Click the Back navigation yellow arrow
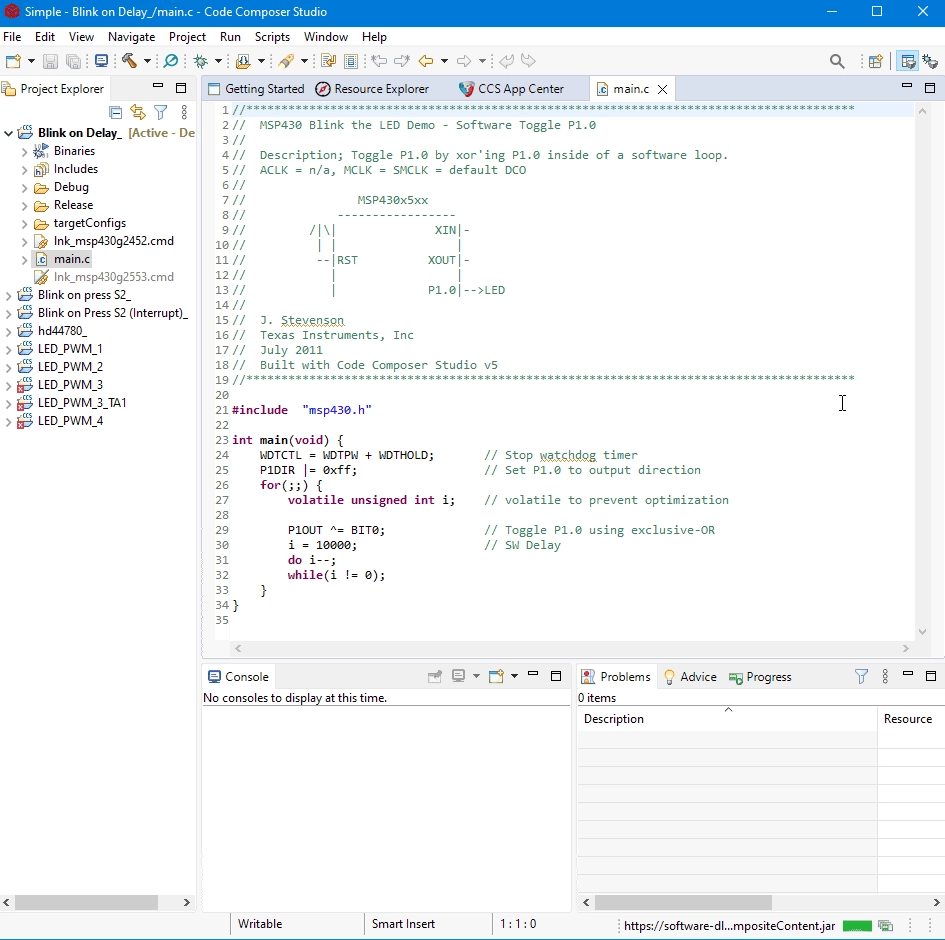945x940 pixels. pyautogui.click(x=426, y=61)
